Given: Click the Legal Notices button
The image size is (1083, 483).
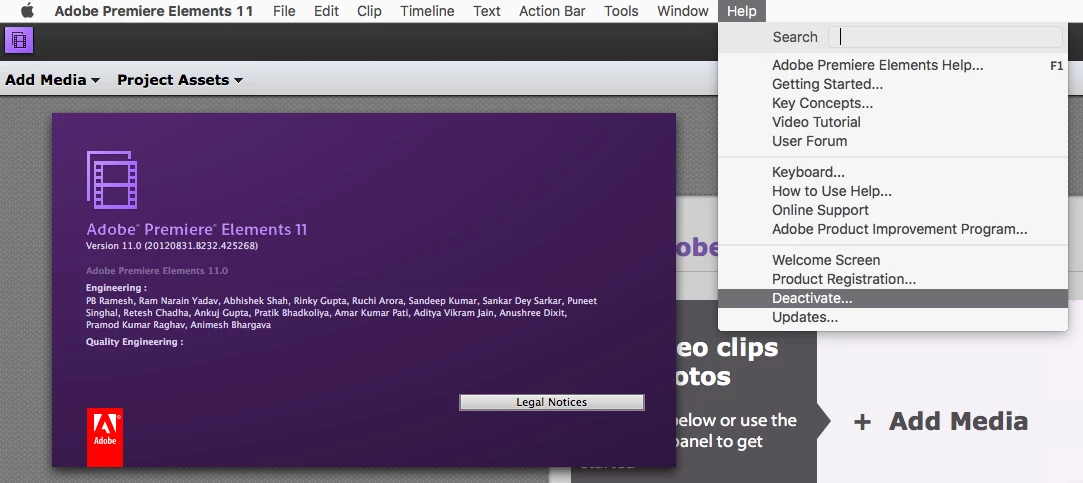Looking at the screenshot, I should [x=552, y=402].
